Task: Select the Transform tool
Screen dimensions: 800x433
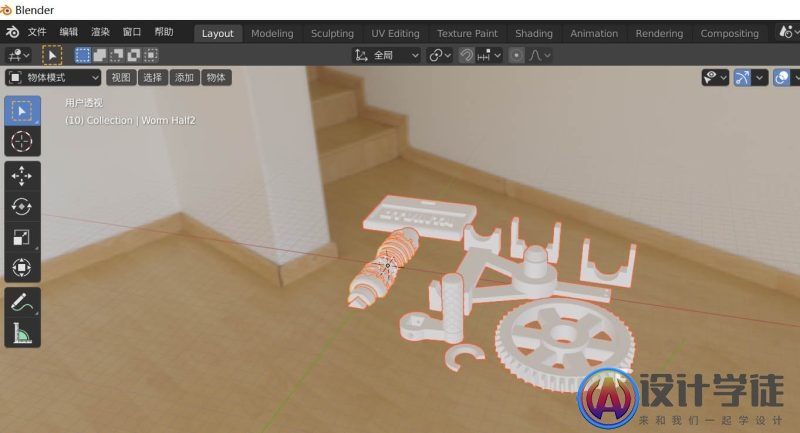Action: pos(22,267)
